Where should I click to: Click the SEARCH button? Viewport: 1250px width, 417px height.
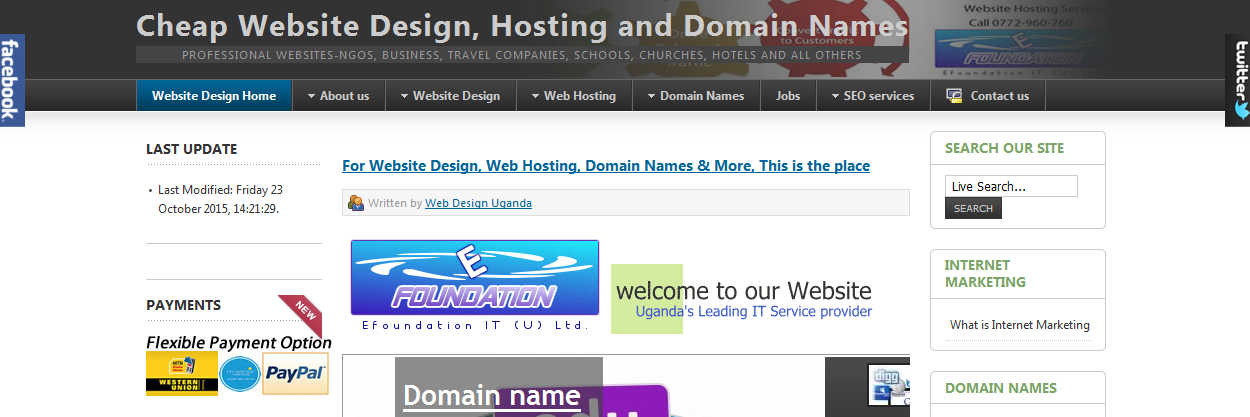coord(973,208)
